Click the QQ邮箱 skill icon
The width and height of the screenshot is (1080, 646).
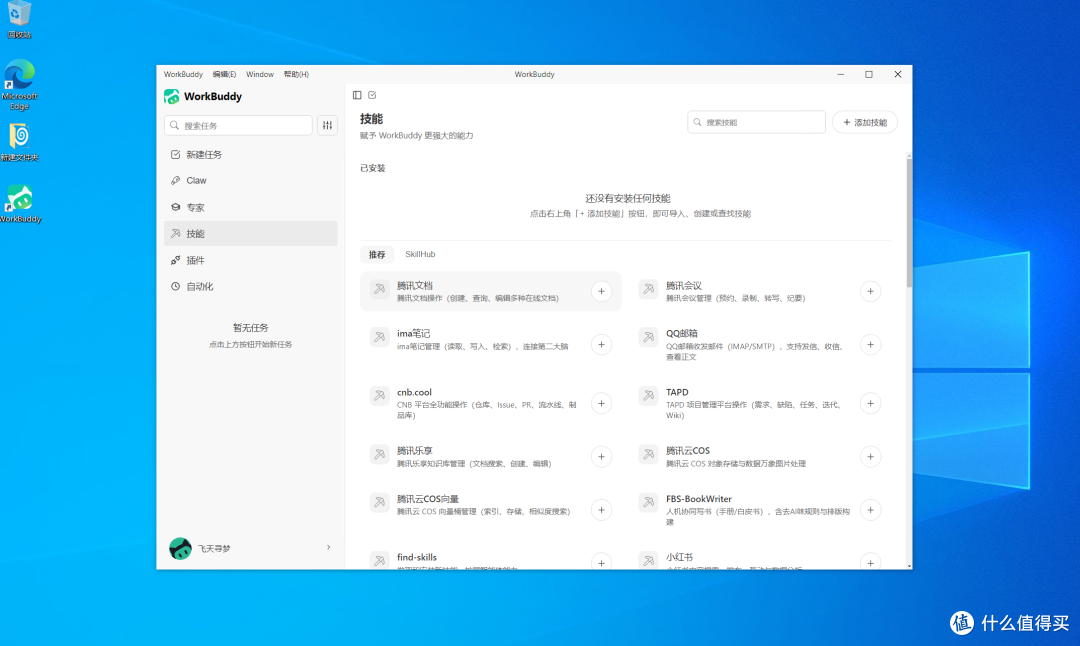click(x=648, y=337)
